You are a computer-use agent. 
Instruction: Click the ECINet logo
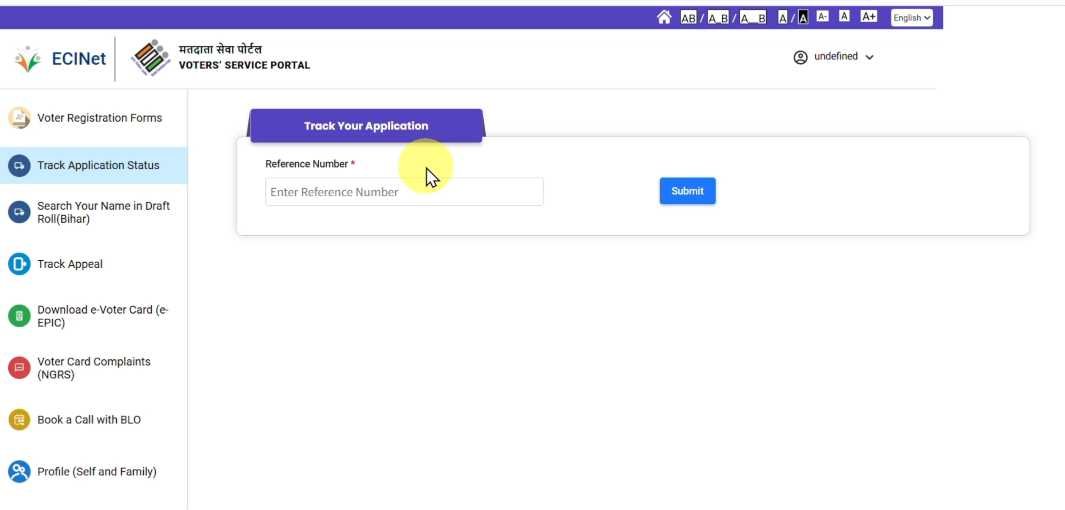pyautogui.click(x=61, y=59)
